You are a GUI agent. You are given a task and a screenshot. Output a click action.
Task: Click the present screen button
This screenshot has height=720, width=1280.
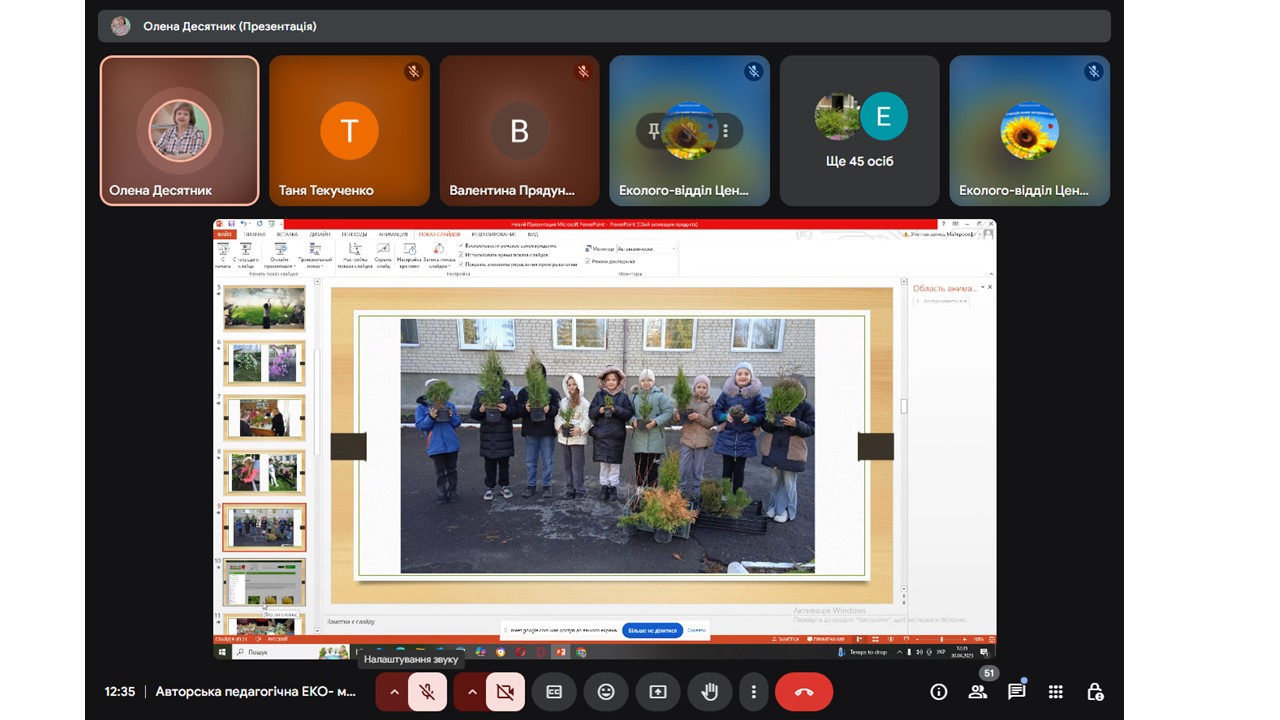pos(657,691)
